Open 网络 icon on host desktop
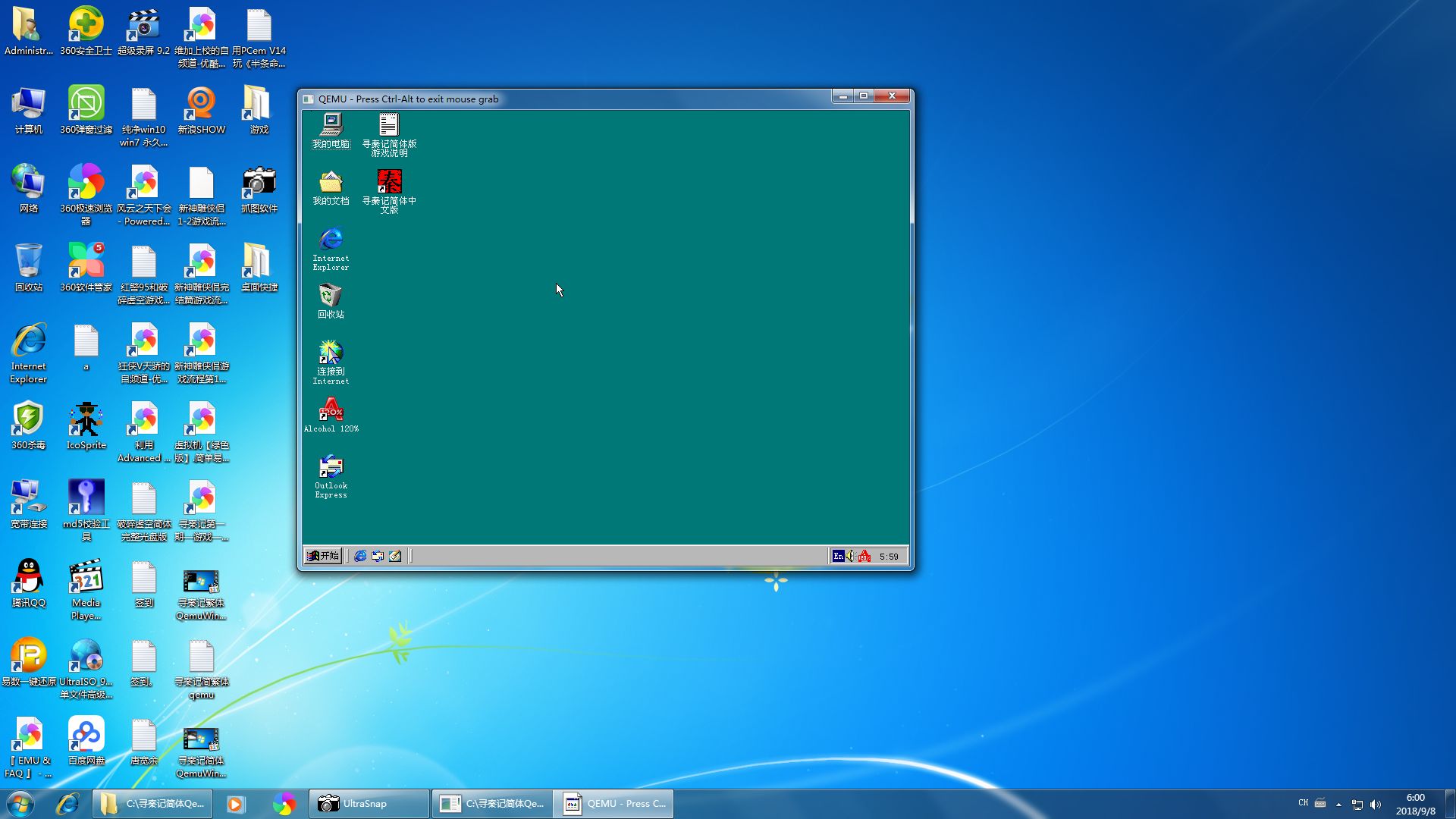 pos(28,189)
